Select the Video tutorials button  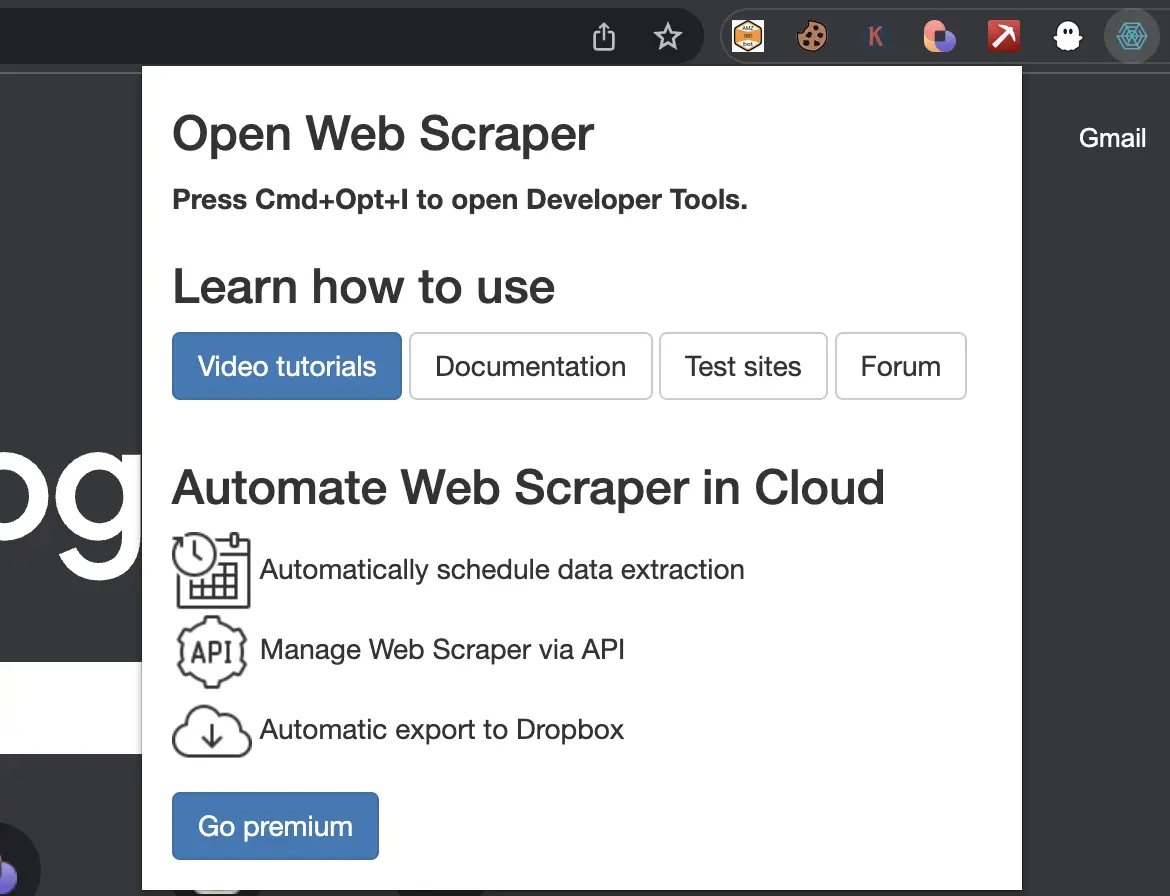pos(286,366)
